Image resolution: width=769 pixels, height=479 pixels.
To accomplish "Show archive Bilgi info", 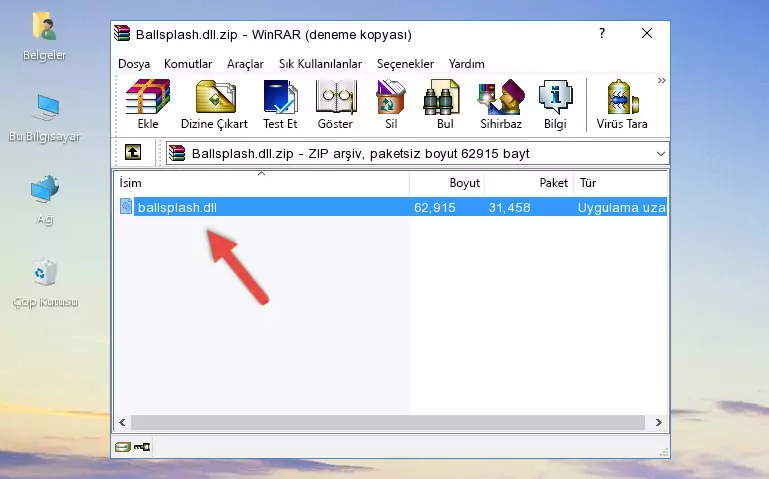I will (x=555, y=104).
